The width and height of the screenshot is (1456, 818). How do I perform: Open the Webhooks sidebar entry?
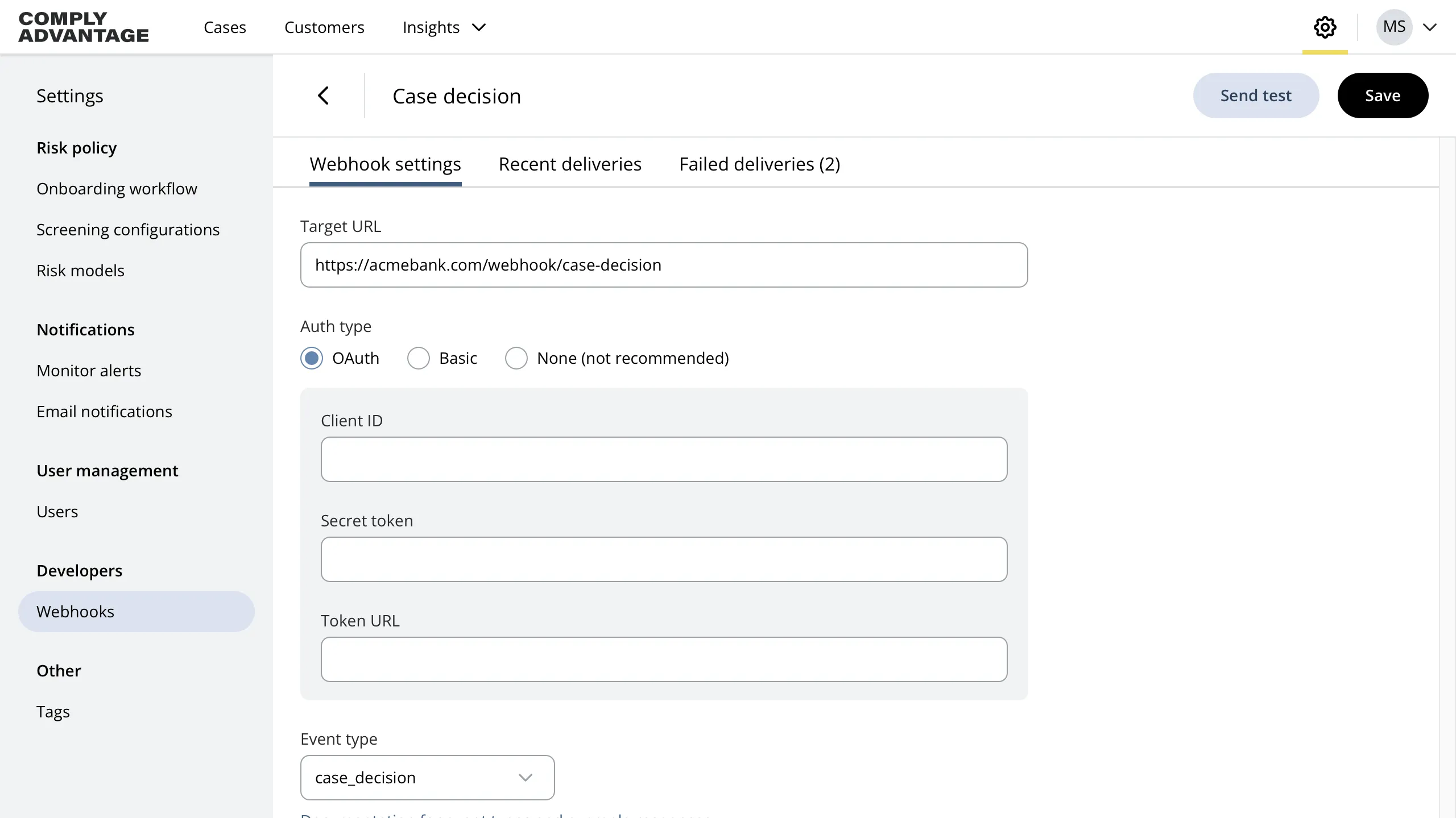(x=76, y=611)
